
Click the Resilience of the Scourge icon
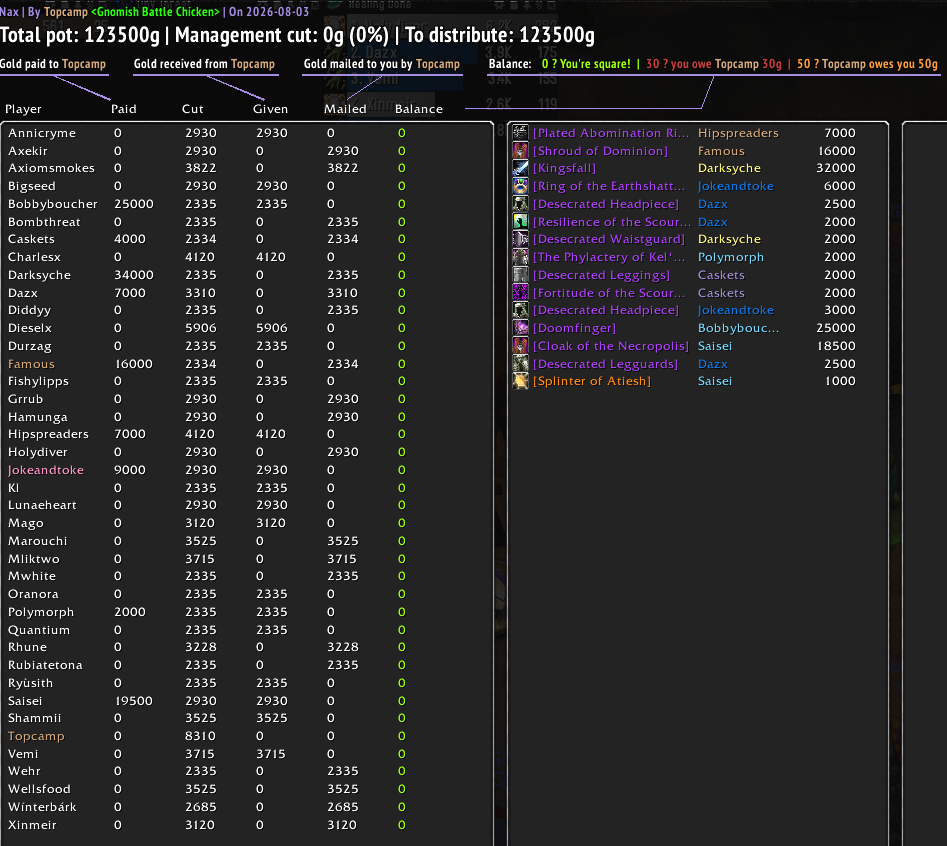click(520, 222)
